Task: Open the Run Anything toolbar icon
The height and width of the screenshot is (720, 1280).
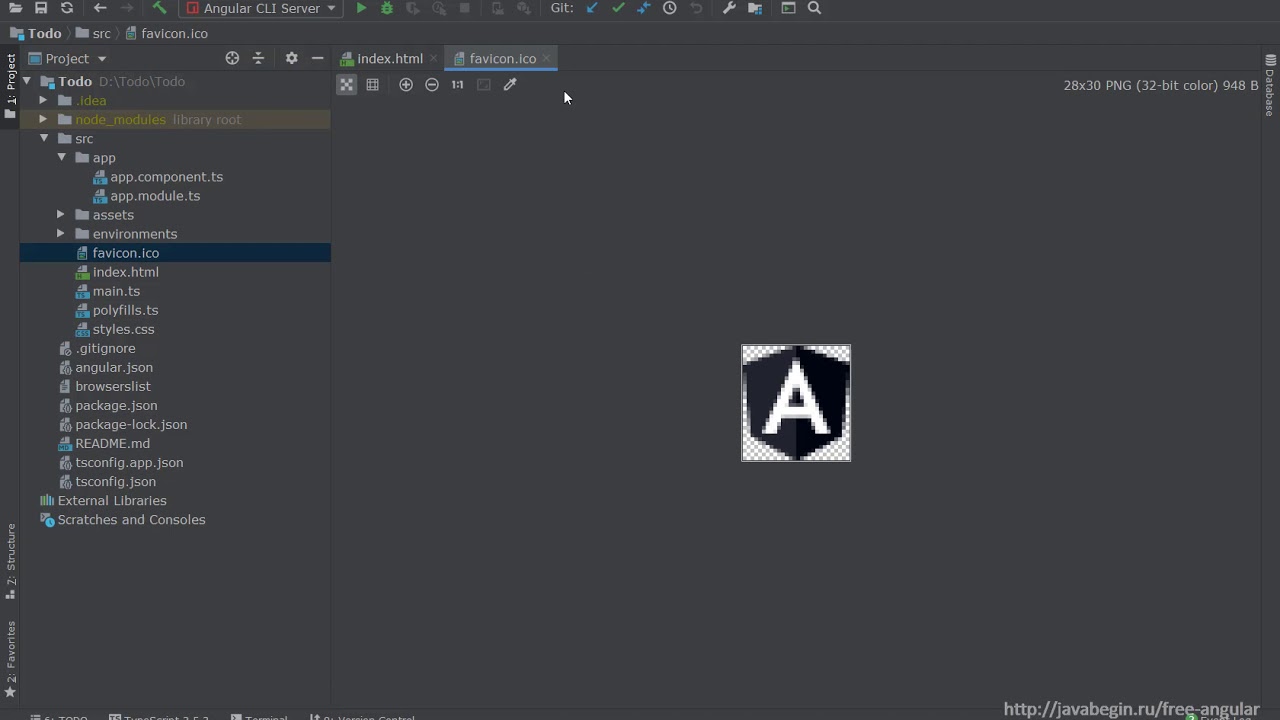Action: (x=788, y=8)
